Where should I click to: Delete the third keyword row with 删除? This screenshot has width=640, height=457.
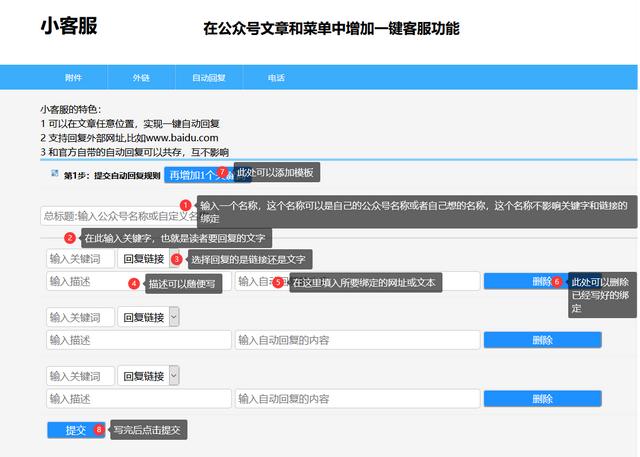click(542, 398)
